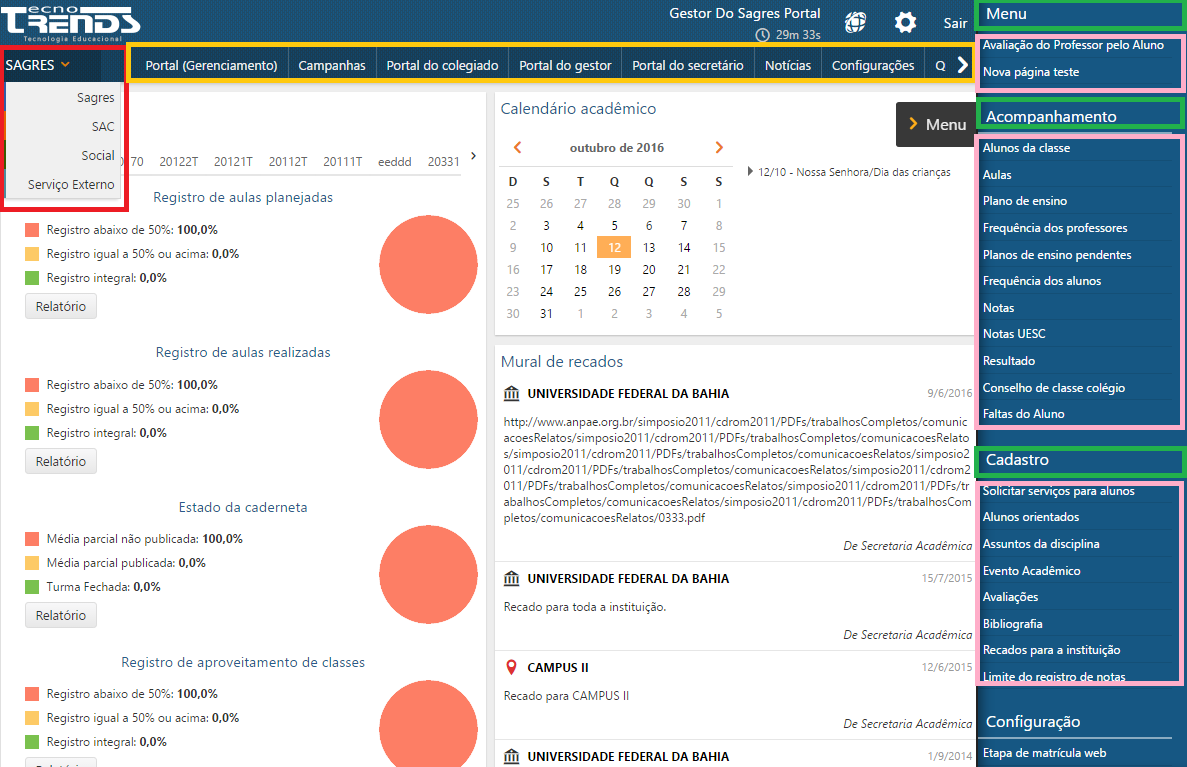
Task: Log out using the Sair link
Action: pos(955,23)
